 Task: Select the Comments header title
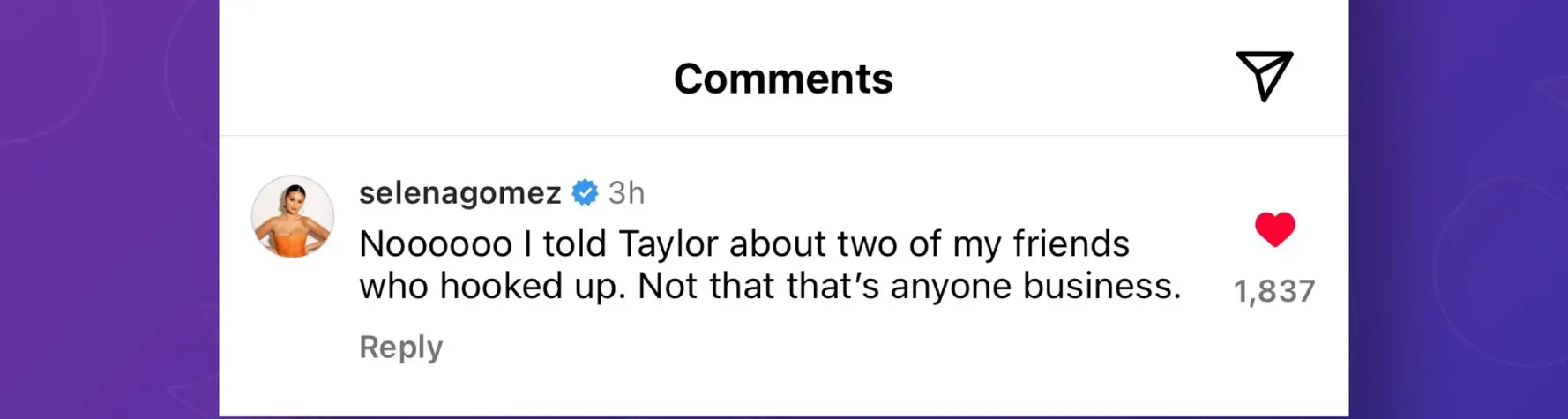783,79
